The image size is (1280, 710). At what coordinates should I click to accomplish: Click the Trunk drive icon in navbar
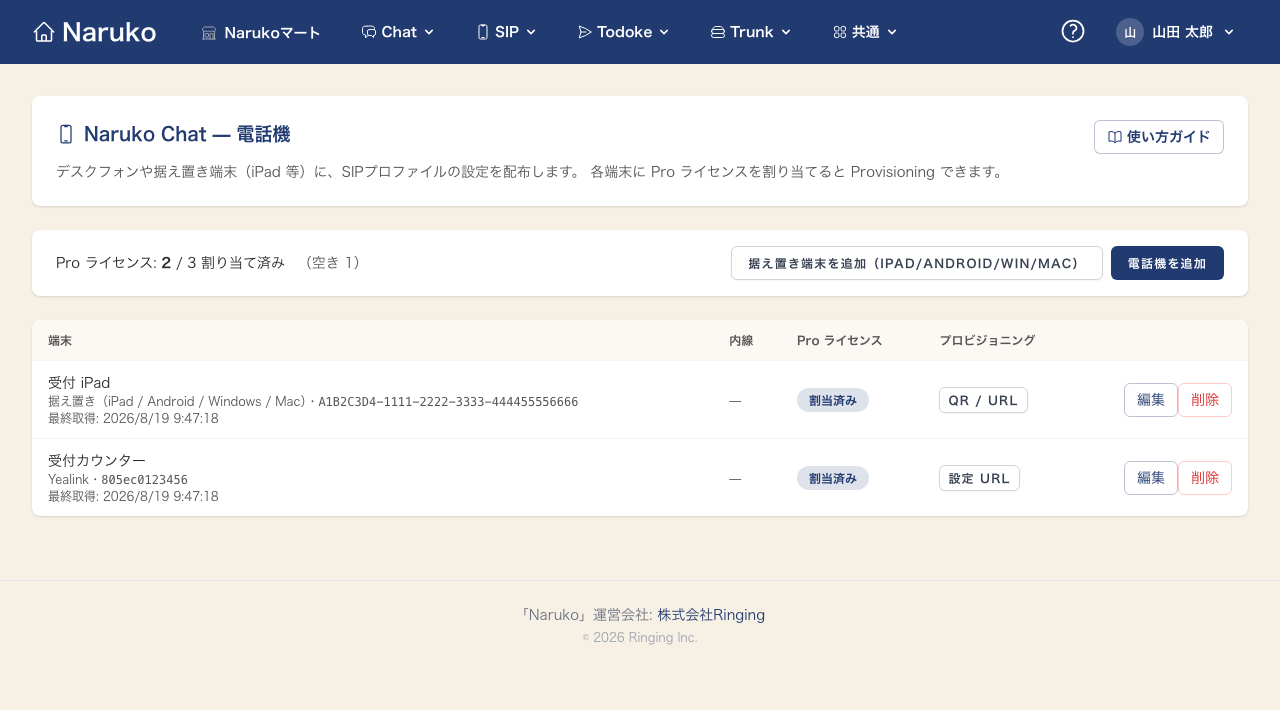(718, 32)
